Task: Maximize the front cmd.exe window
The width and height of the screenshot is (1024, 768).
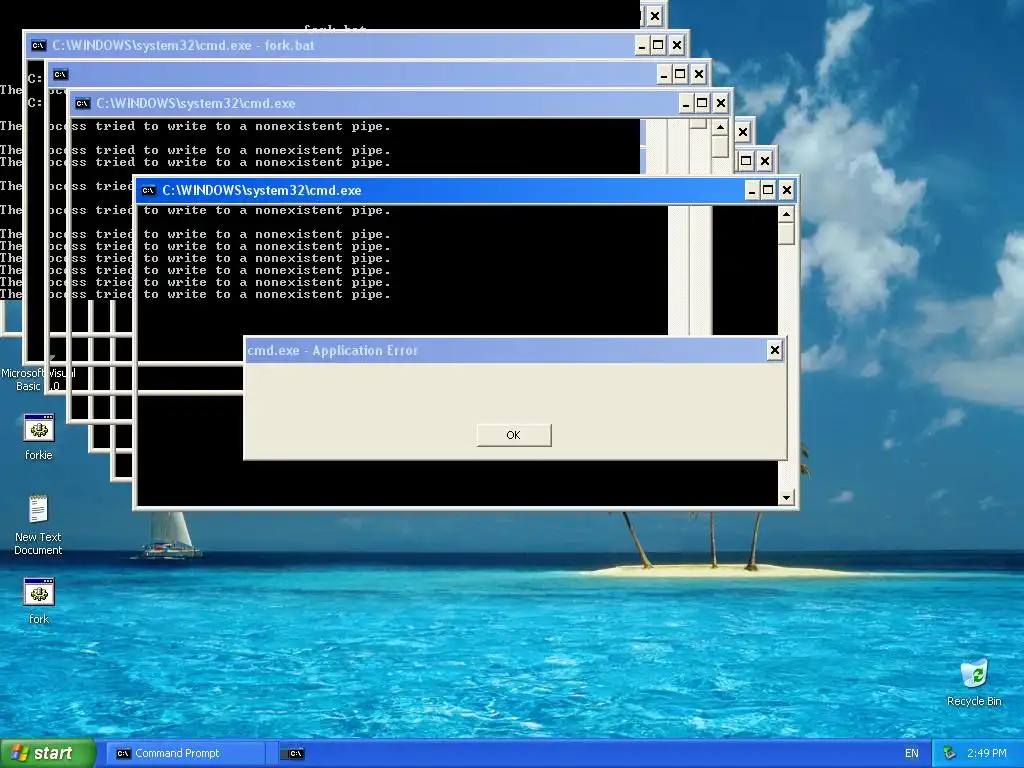Action: (x=769, y=191)
